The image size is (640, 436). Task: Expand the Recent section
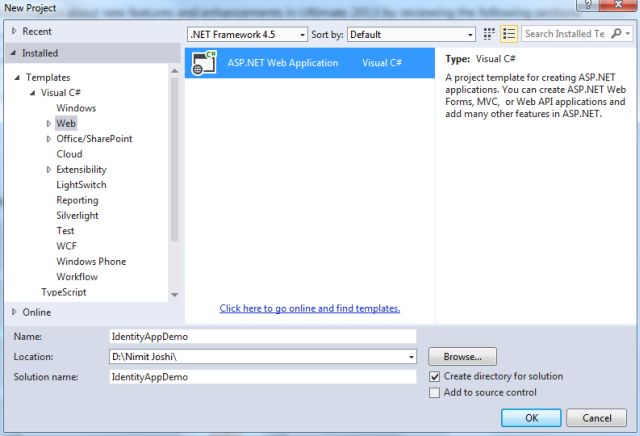14,31
